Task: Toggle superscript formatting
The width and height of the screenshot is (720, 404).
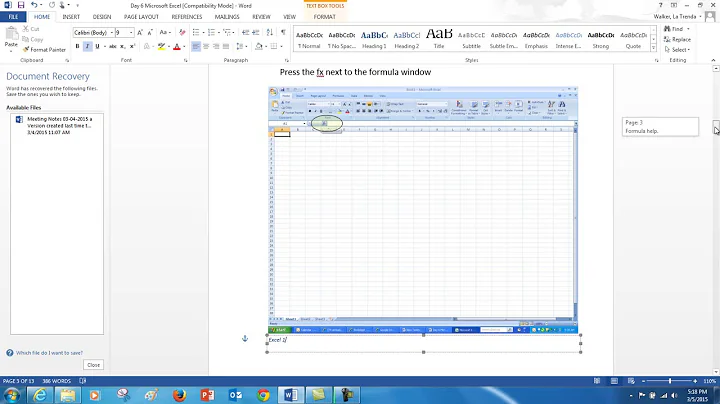Action: click(132, 46)
